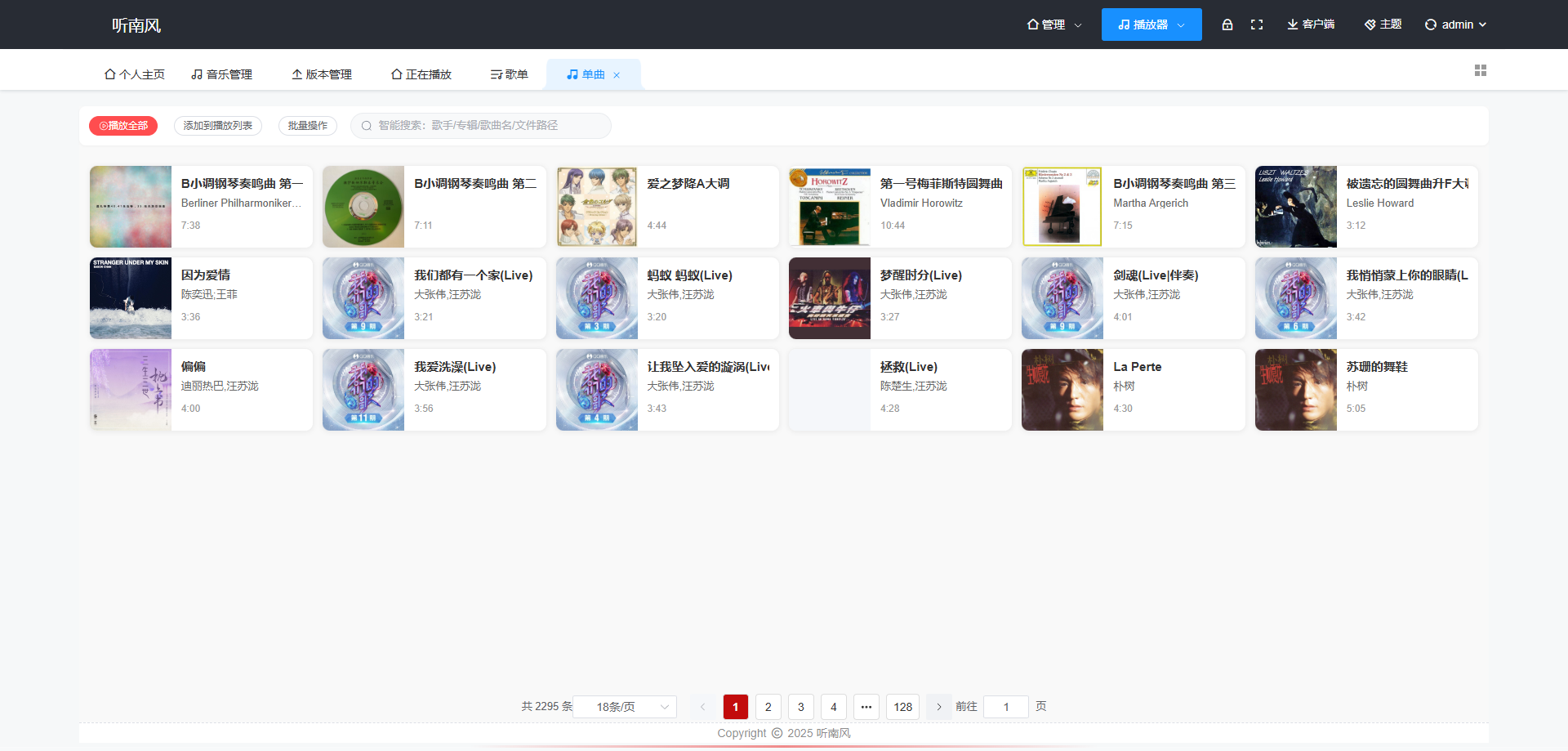The image size is (1568, 751).
Task: Jump to last page 128
Action: click(x=903, y=707)
